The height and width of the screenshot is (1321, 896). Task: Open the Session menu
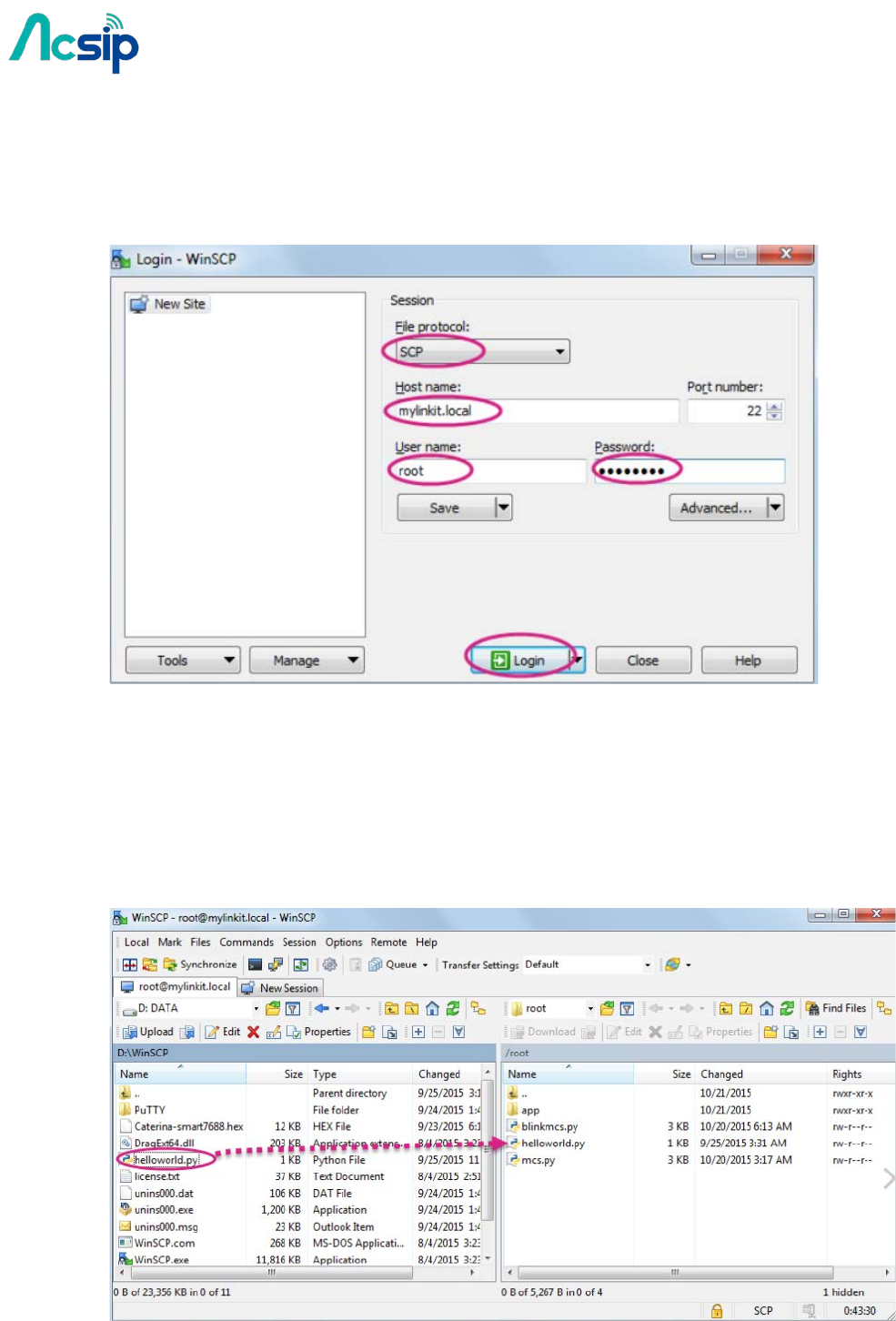[299, 943]
